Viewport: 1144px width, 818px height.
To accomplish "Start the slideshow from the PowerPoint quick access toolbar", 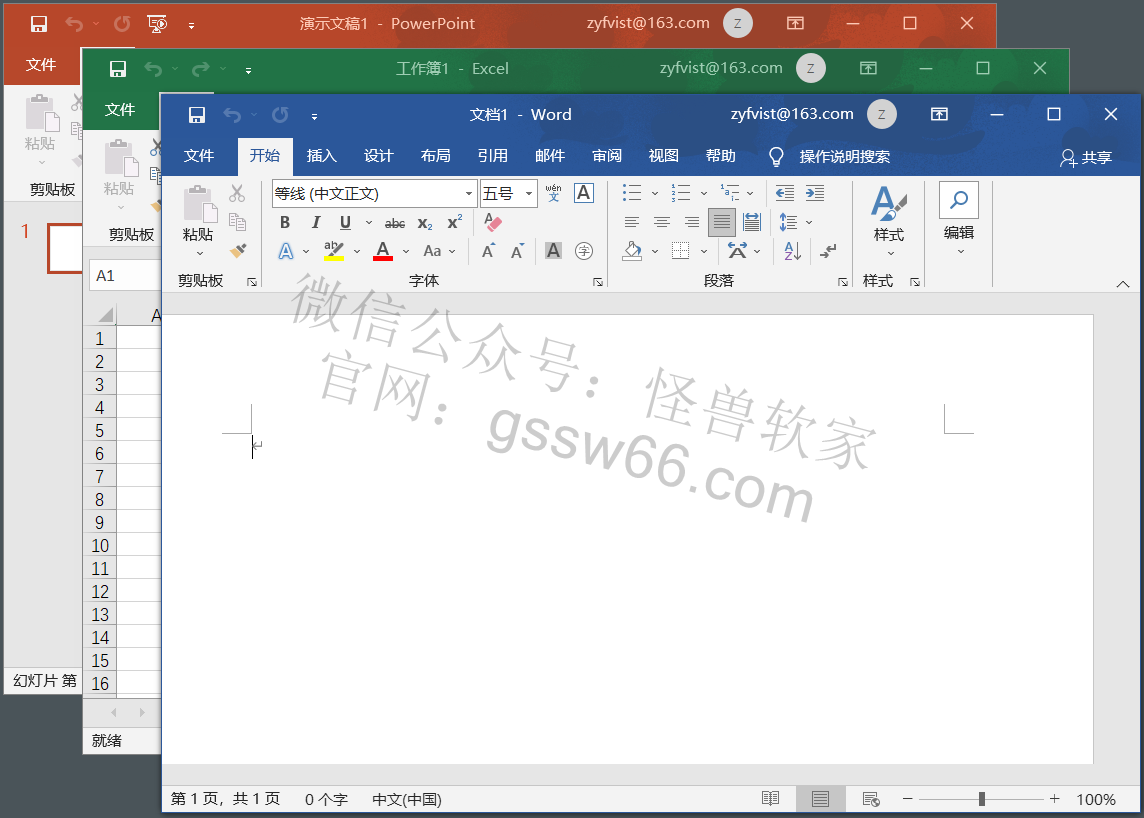I will pos(158,24).
